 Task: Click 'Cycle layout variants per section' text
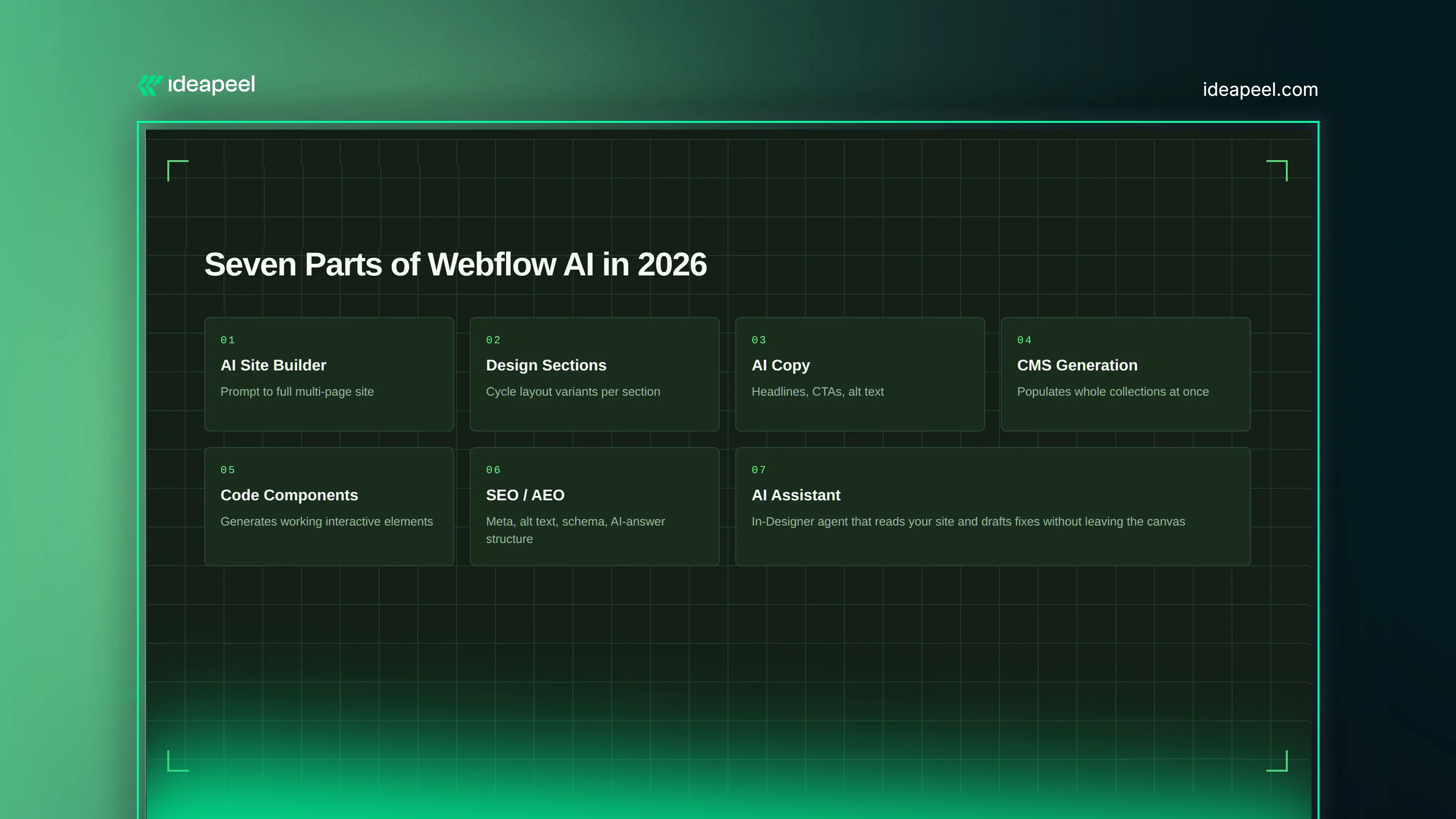(573, 392)
